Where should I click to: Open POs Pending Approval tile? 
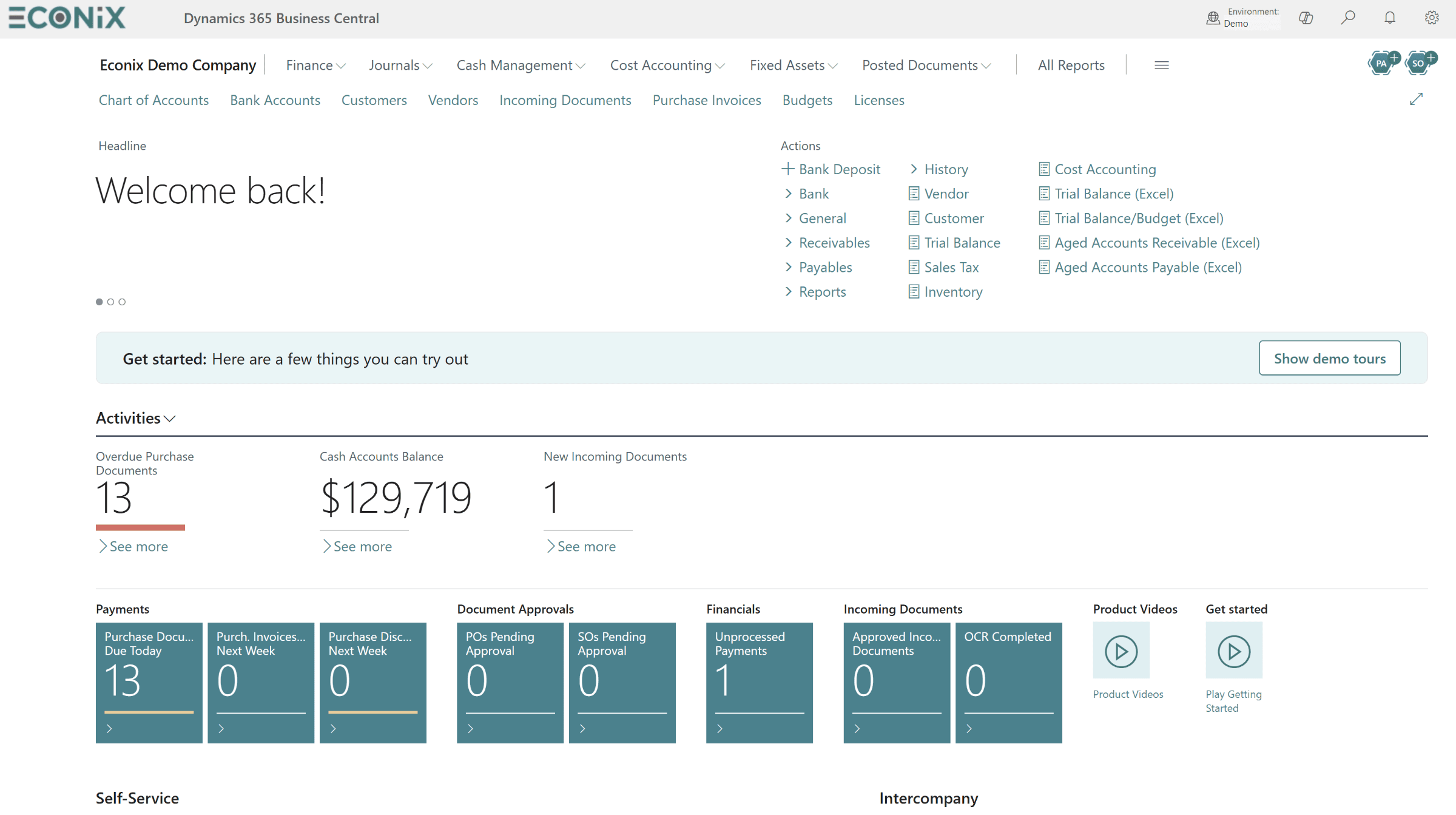510,683
